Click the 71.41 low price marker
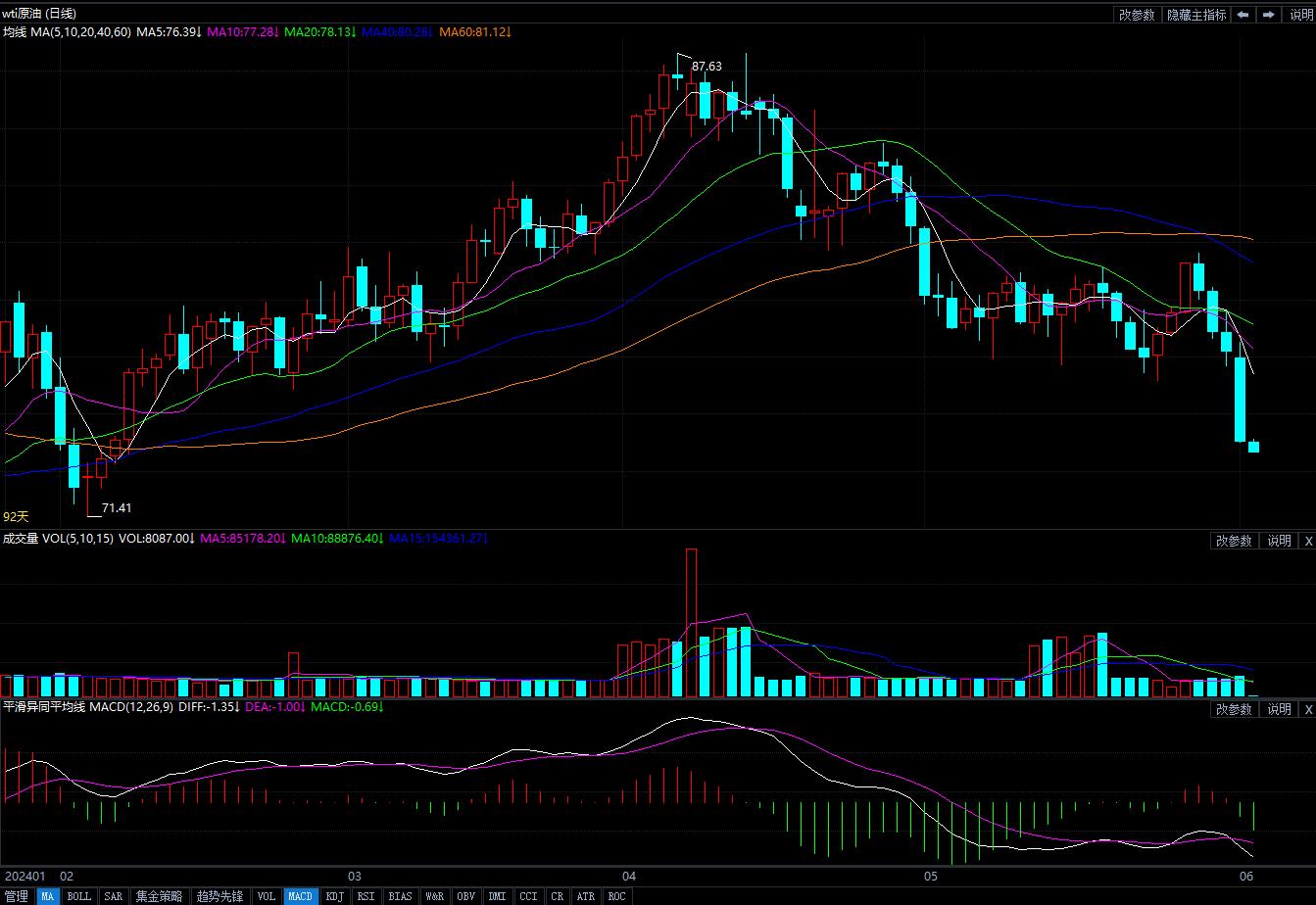Screen dimensions: 1316x905 117,507
